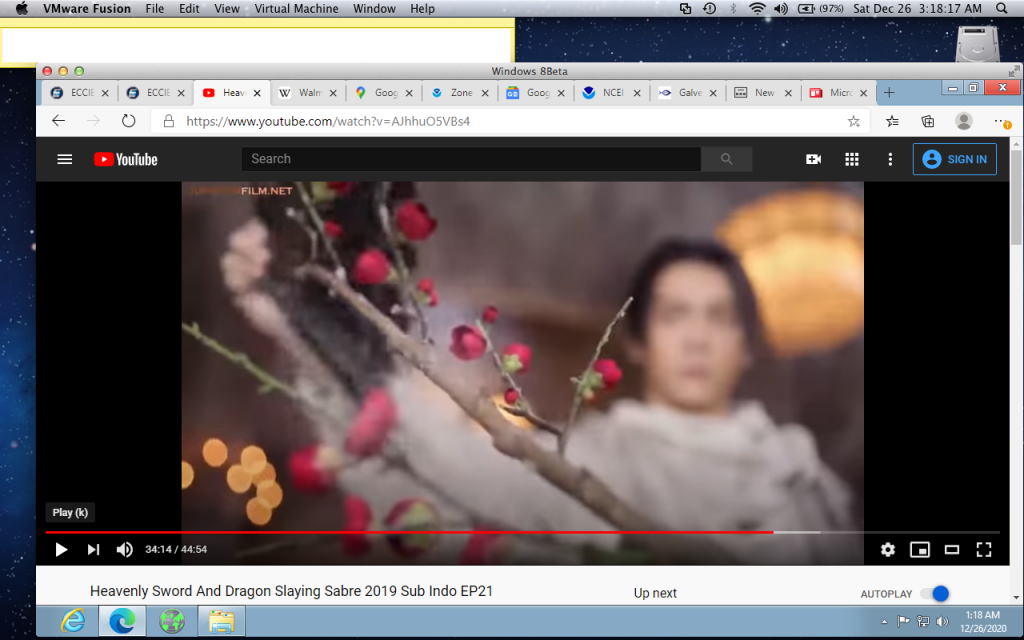
Task: Open YouTube settings three-dot menu
Action: [x=889, y=159]
